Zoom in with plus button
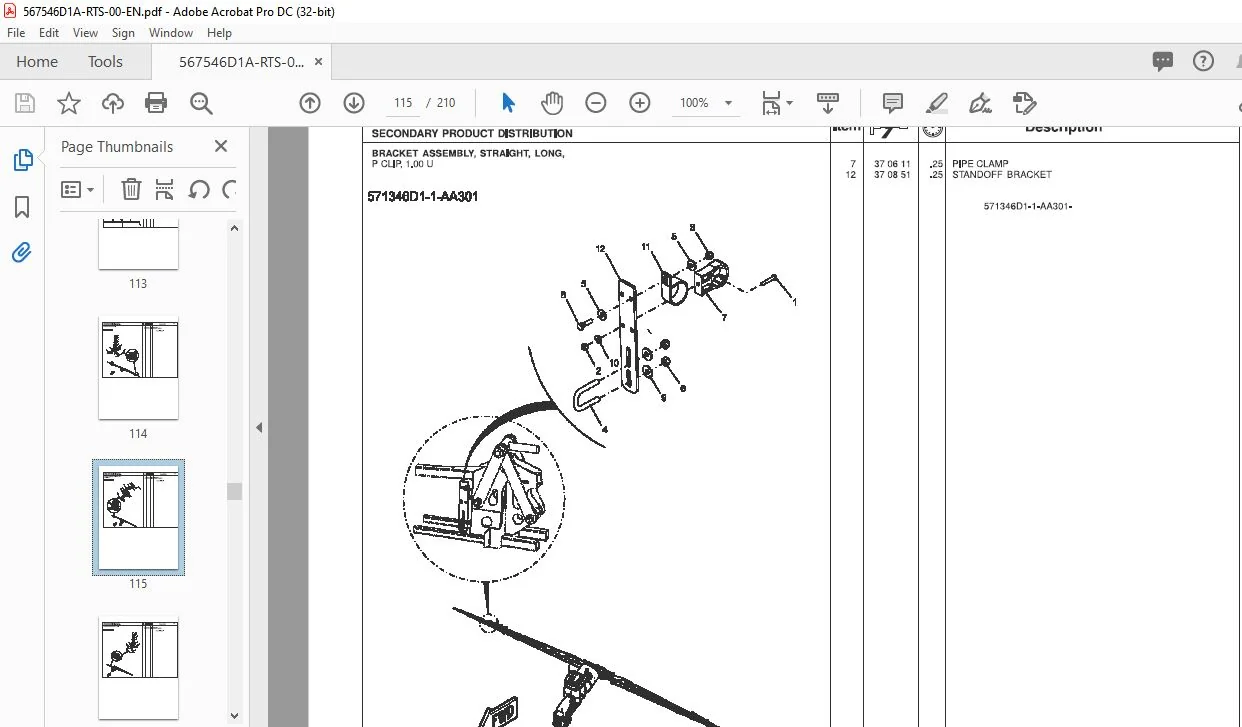1242x727 pixels. [640, 103]
